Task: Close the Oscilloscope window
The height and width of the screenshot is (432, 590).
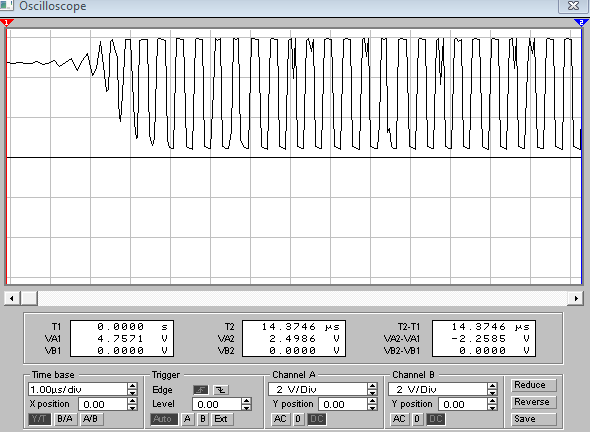Action: (573, 6)
